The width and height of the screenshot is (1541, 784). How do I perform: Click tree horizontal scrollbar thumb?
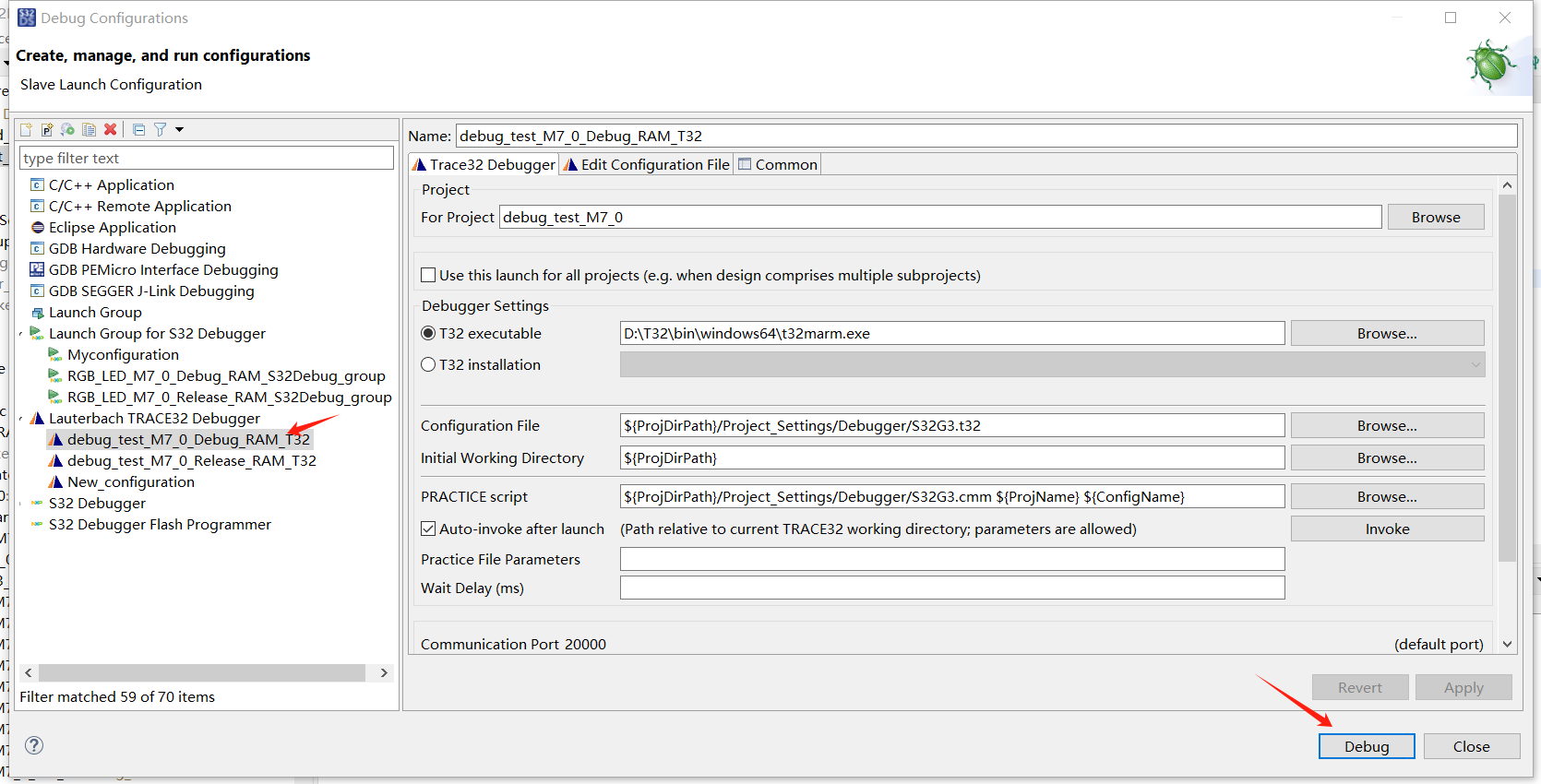tap(201, 672)
